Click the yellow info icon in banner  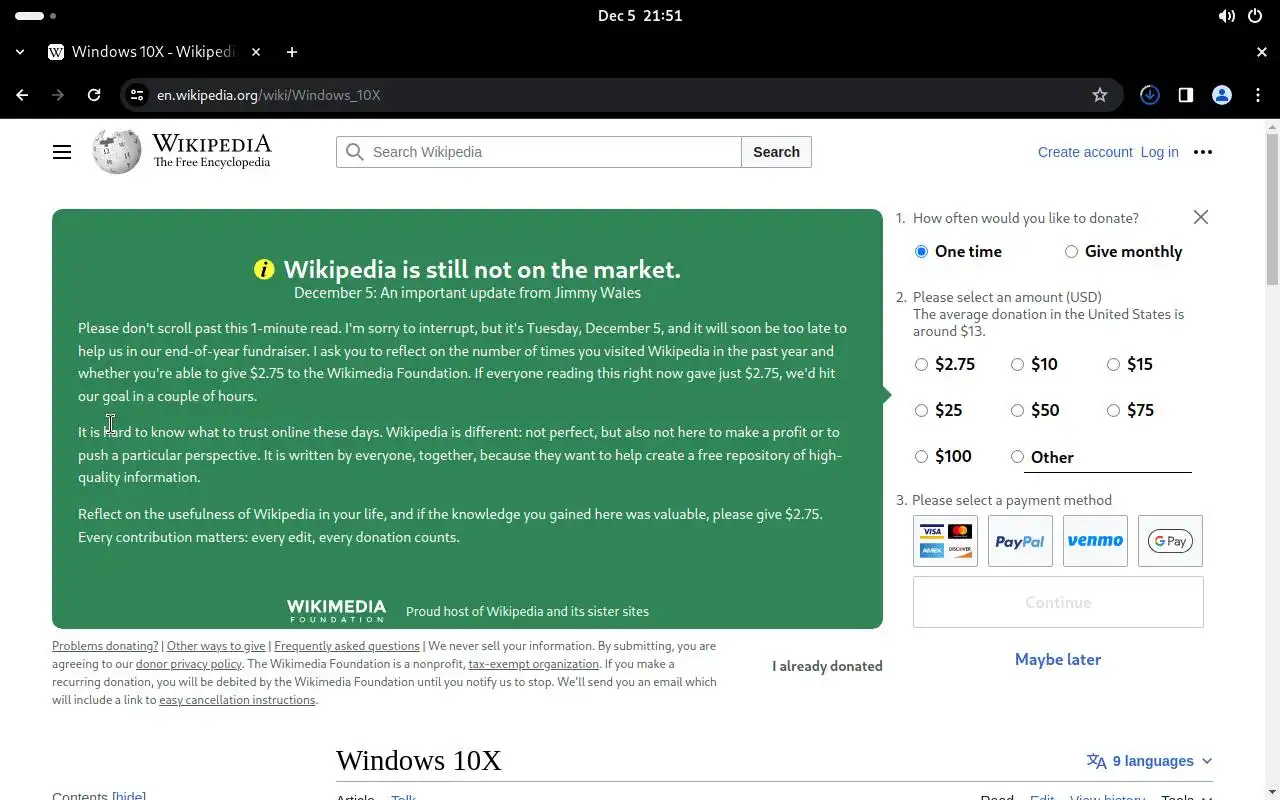coord(264,269)
